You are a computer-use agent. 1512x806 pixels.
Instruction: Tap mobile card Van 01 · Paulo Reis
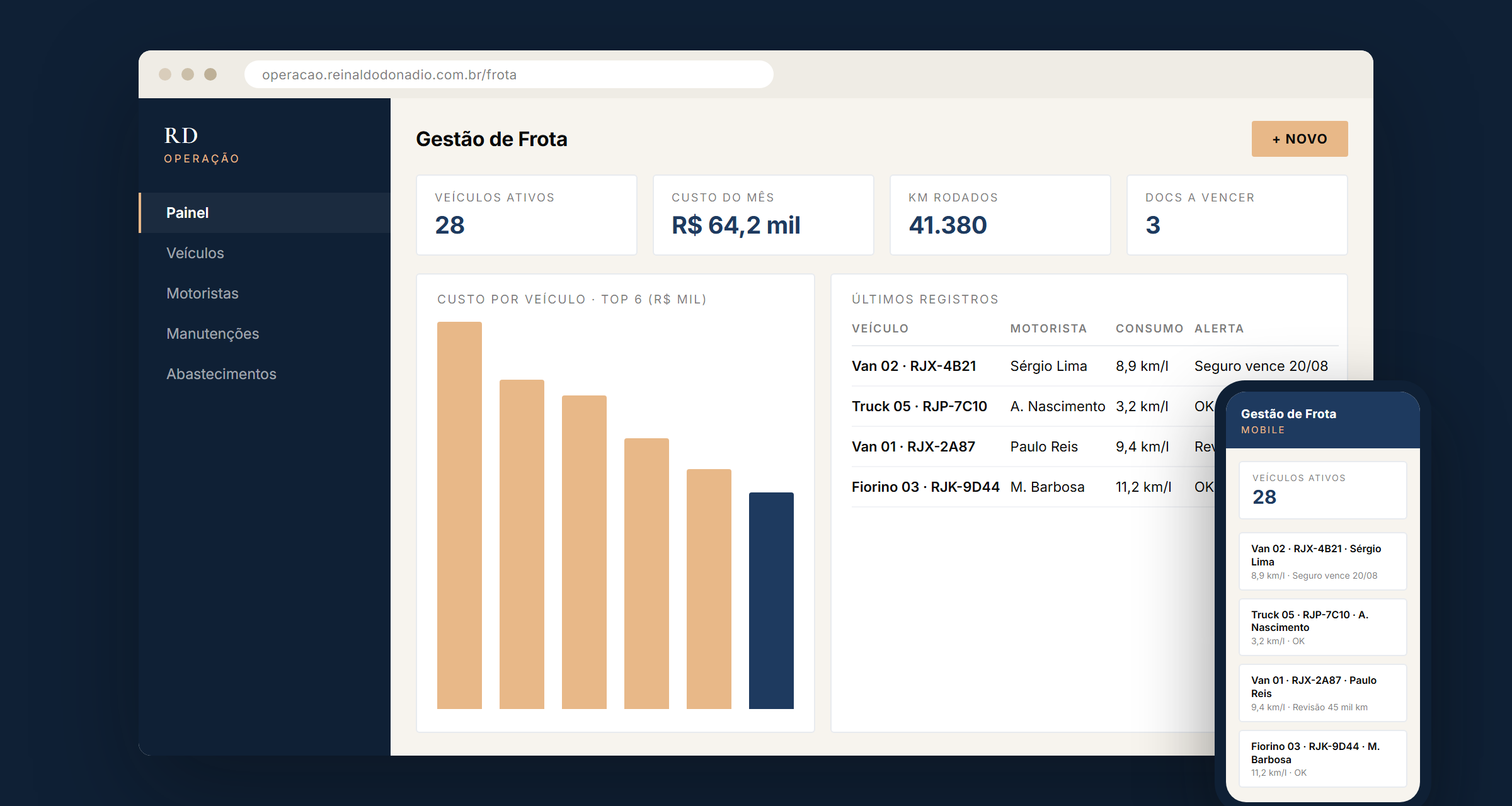(1323, 693)
